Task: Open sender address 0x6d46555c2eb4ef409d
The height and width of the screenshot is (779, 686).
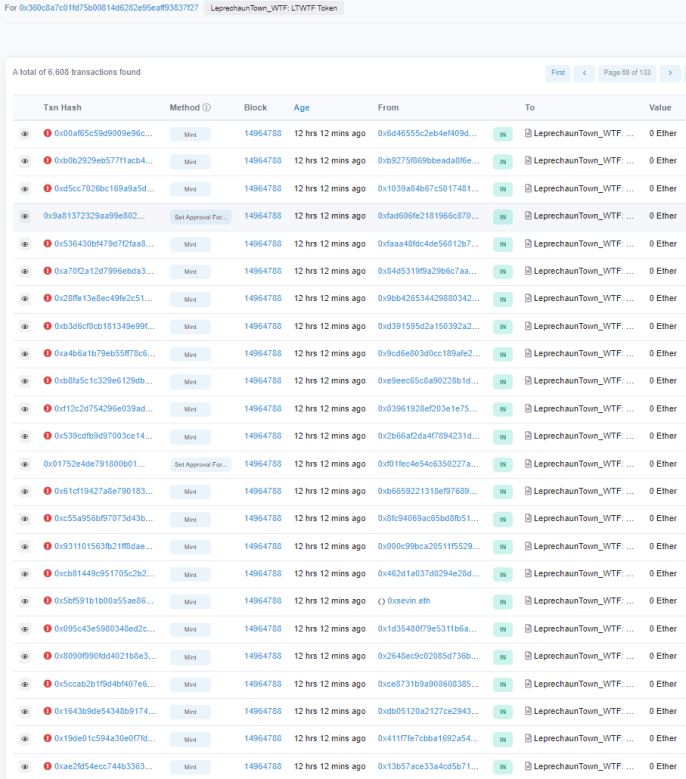Action: [x=427, y=133]
